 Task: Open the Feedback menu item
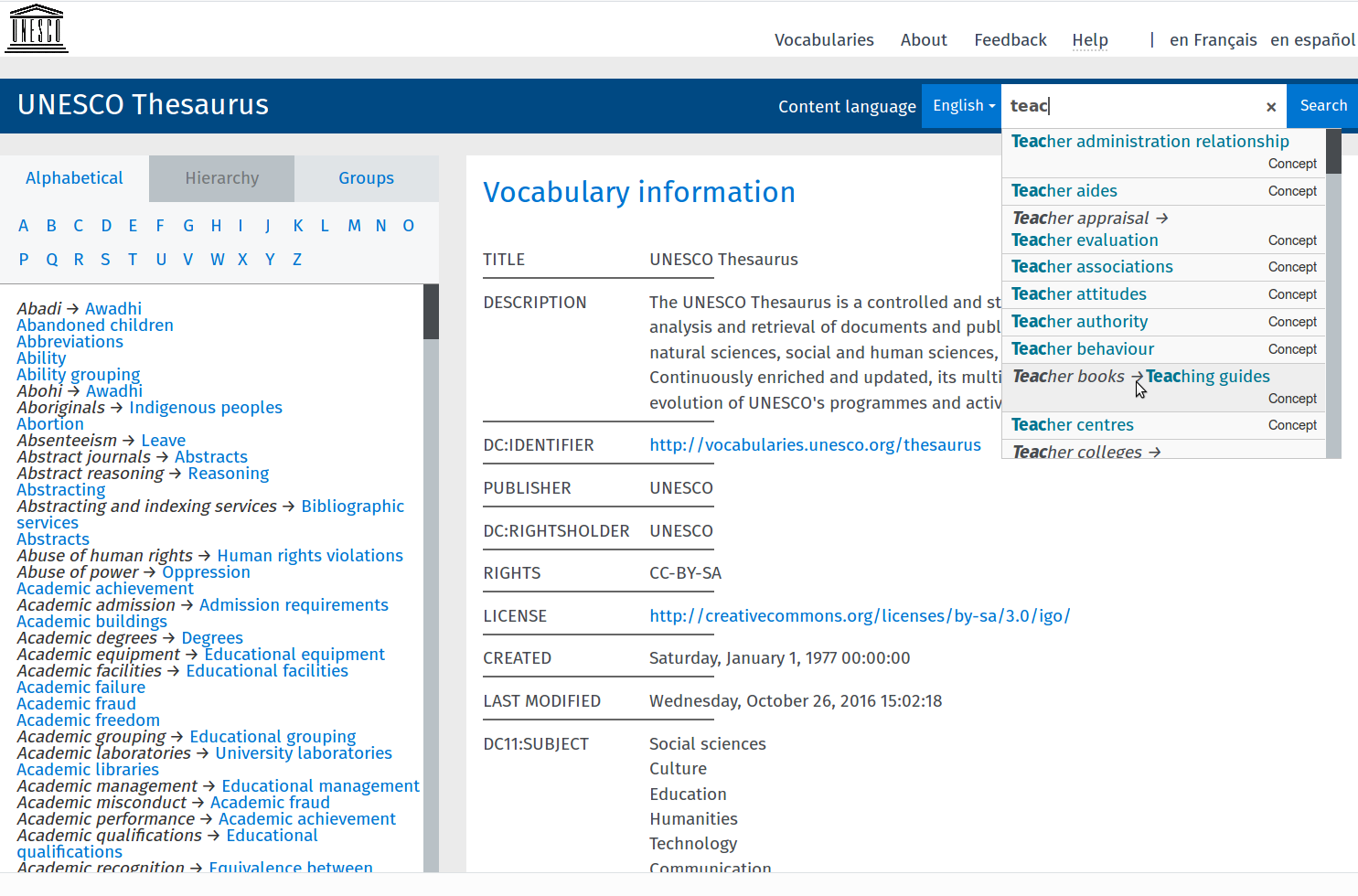tap(1010, 40)
